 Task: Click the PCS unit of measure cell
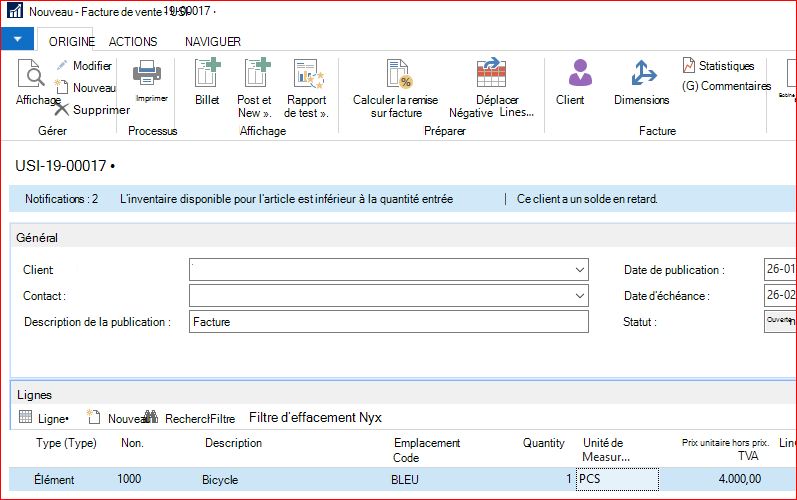point(617,479)
